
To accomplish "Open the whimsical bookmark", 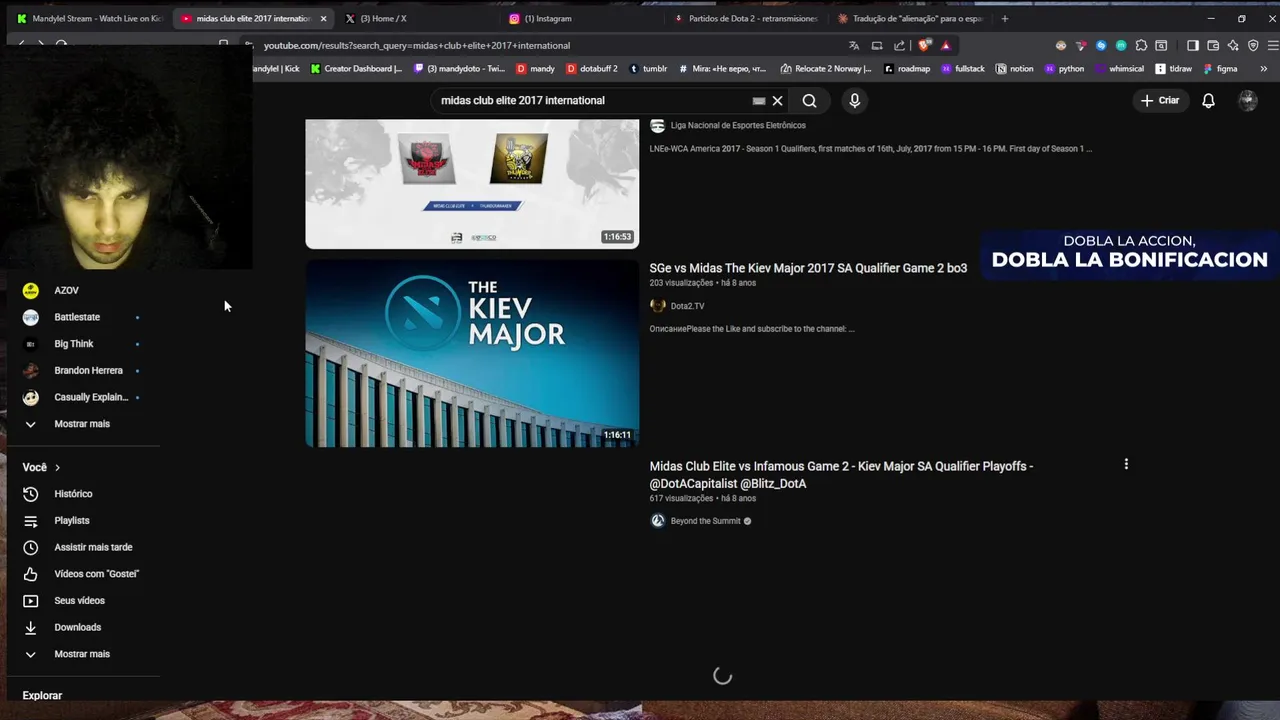I will (x=1119, y=69).
